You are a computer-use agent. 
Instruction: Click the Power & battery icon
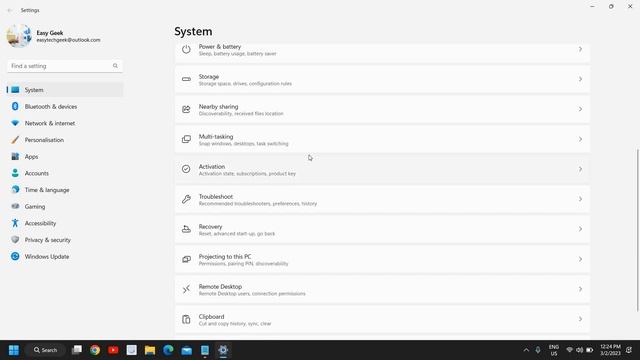pos(186,49)
